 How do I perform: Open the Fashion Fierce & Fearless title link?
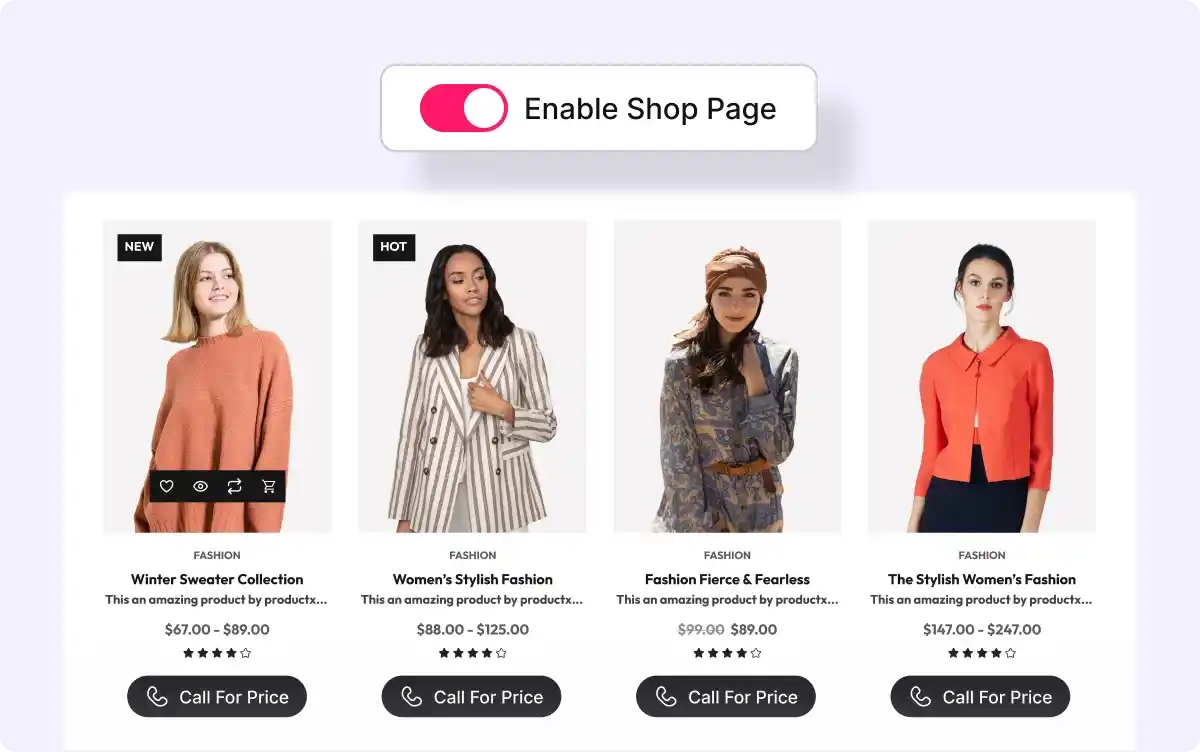point(727,579)
